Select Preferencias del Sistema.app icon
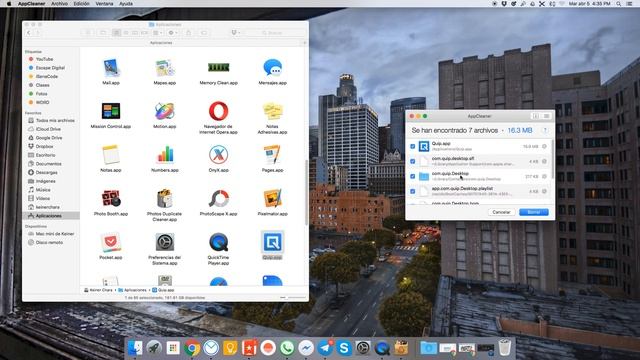This screenshot has height=360, width=640. (164, 242)
